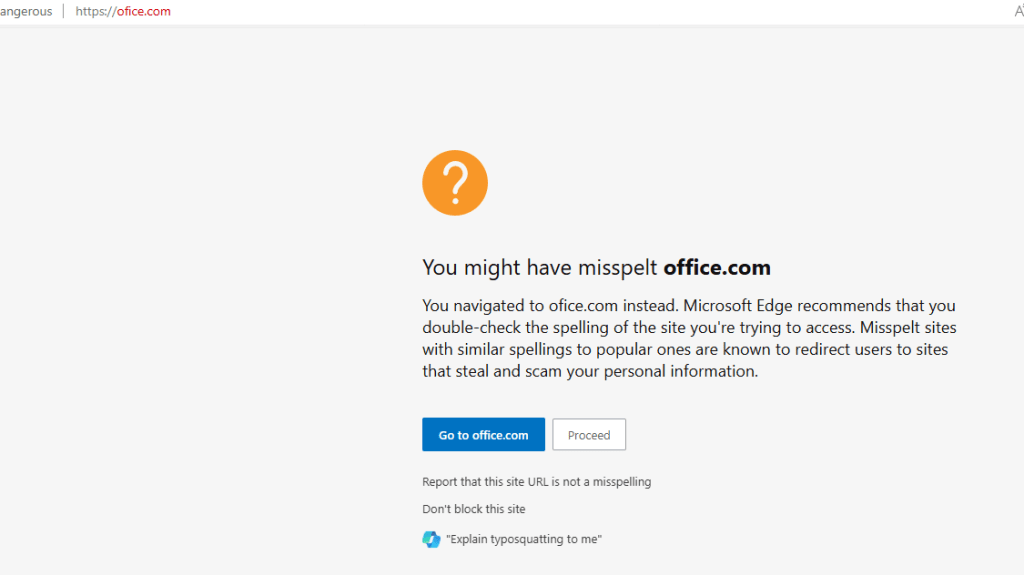Click the red ofice.com domain in the address bar

(x=144, y=12)
